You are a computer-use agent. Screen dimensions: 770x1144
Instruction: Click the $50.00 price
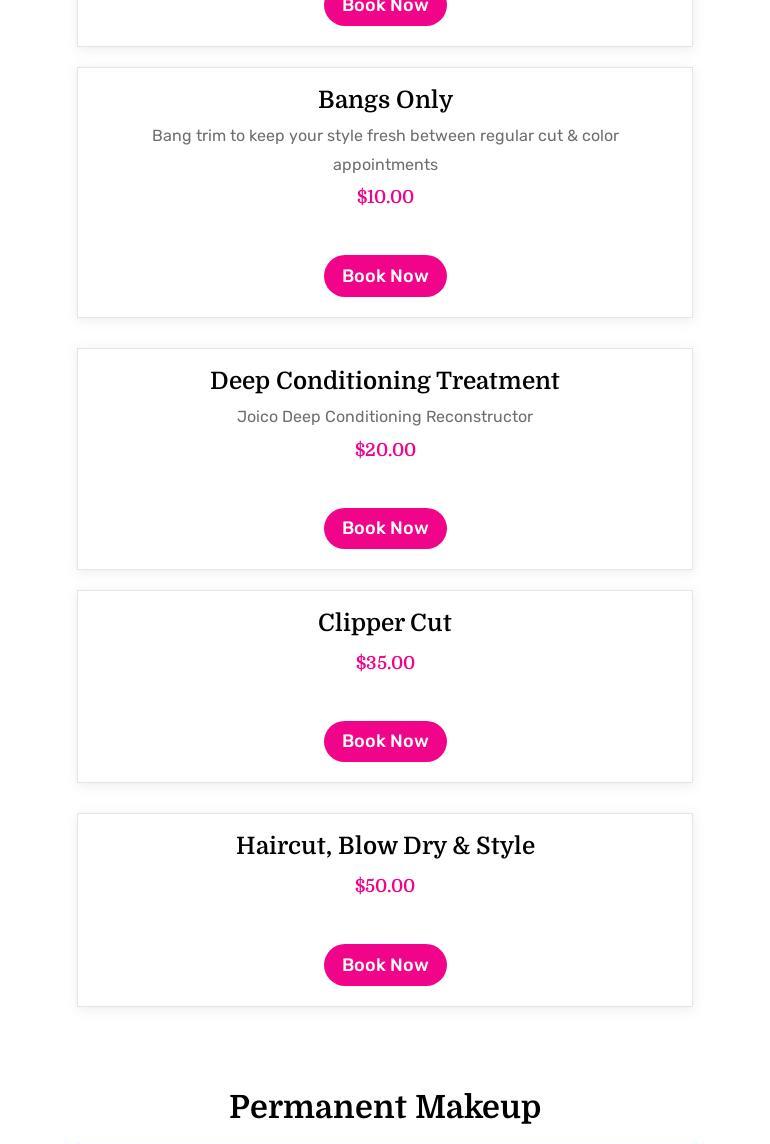[385, 886]
